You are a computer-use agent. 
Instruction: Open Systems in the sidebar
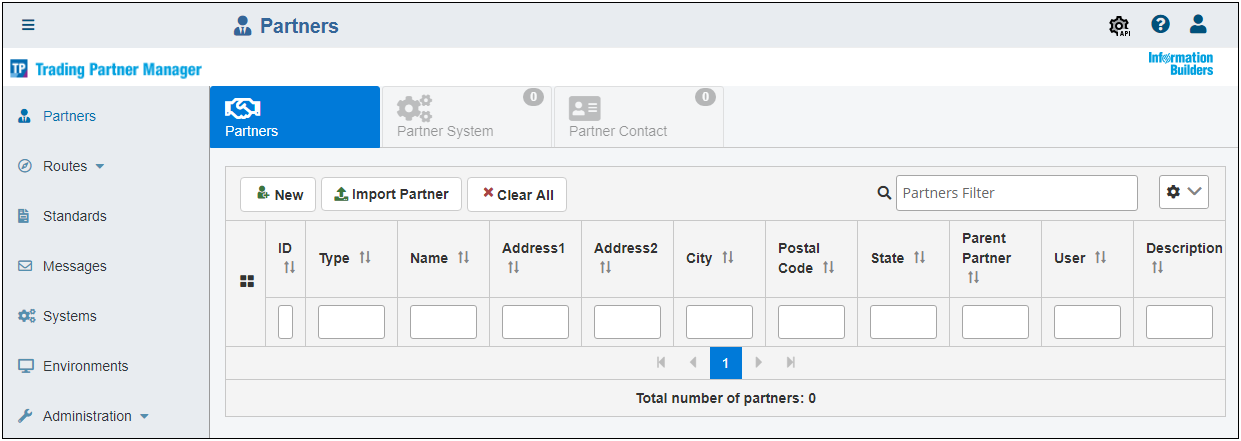[x=70, y=316]
